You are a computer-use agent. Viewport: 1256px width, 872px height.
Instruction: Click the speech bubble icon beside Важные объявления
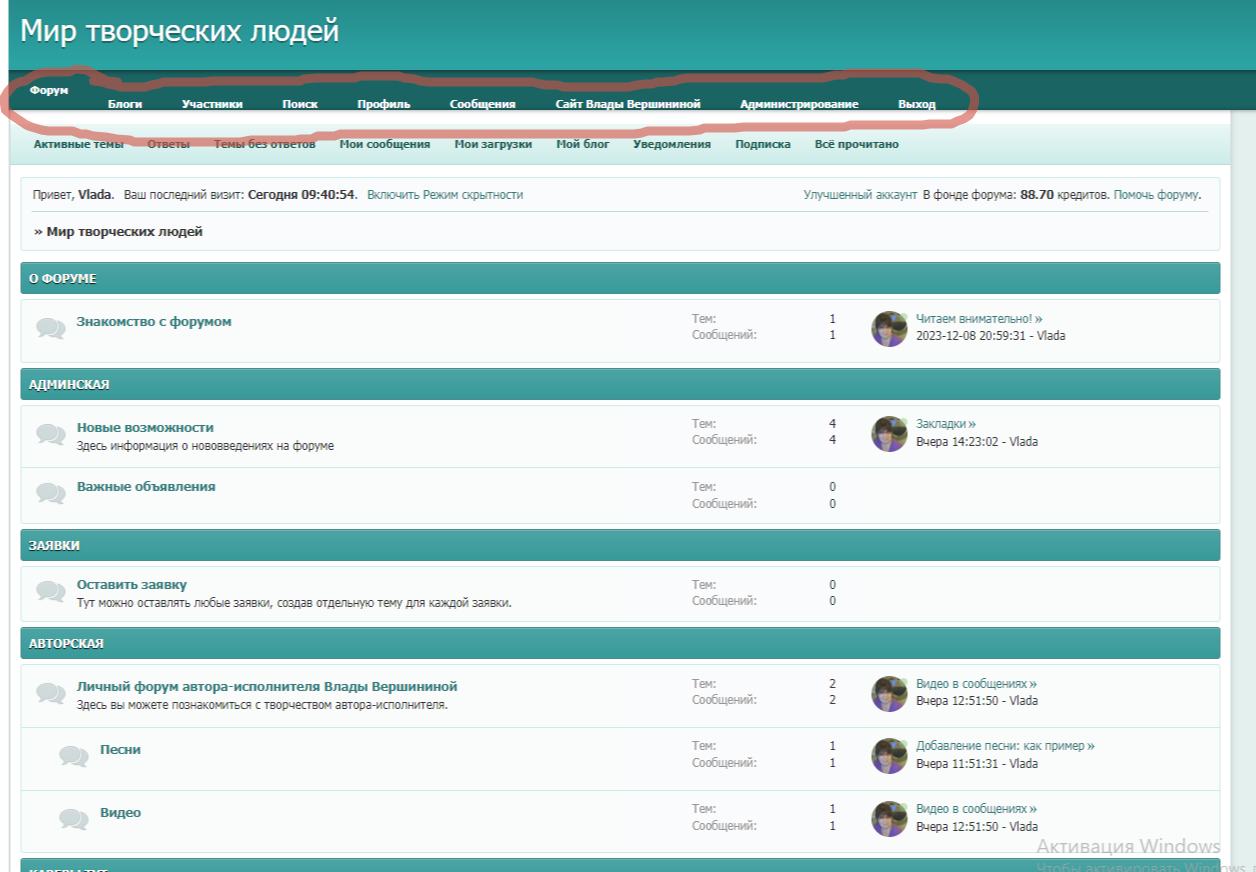(x=51, y=493)
